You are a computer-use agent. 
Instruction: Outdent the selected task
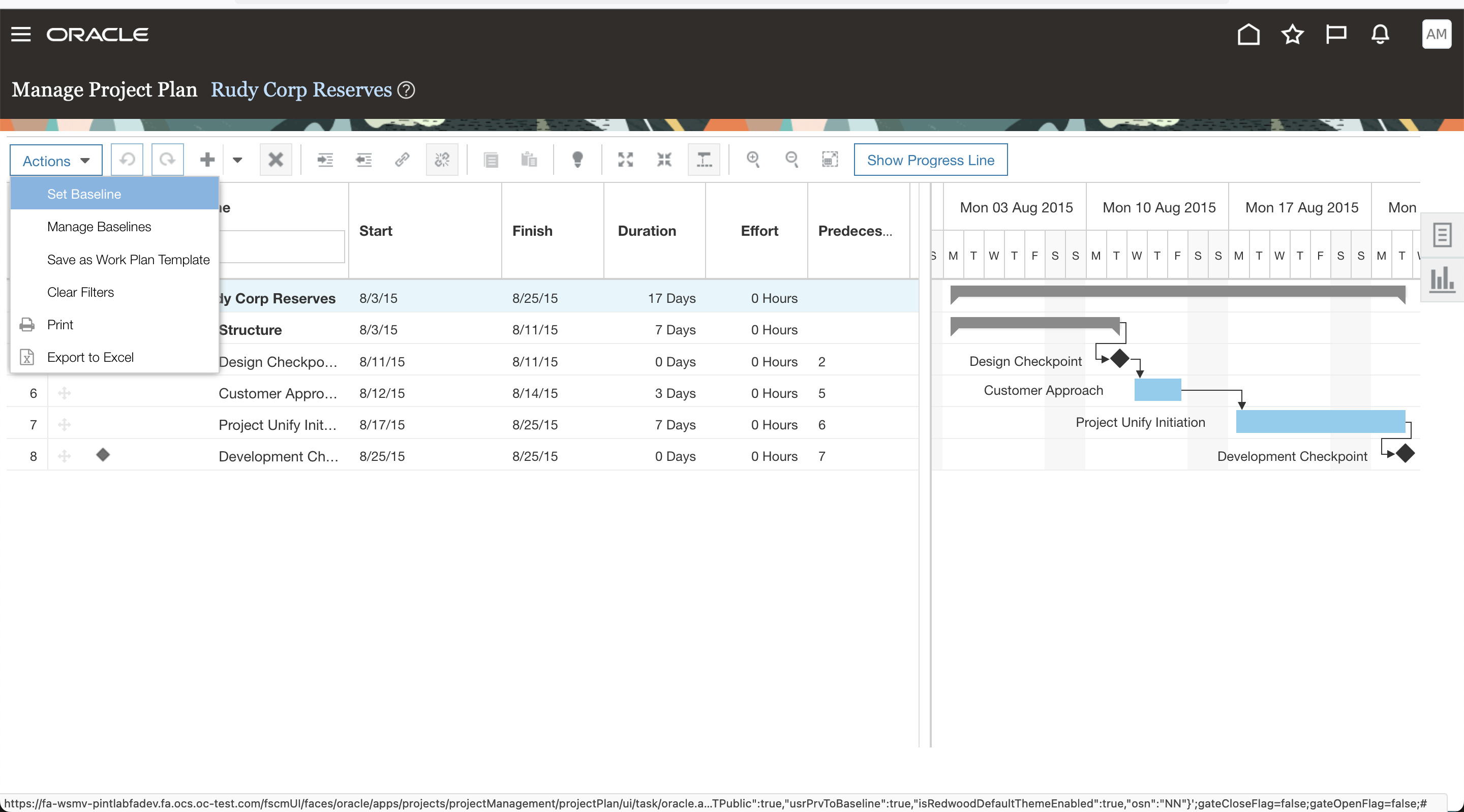click(364, 160)
